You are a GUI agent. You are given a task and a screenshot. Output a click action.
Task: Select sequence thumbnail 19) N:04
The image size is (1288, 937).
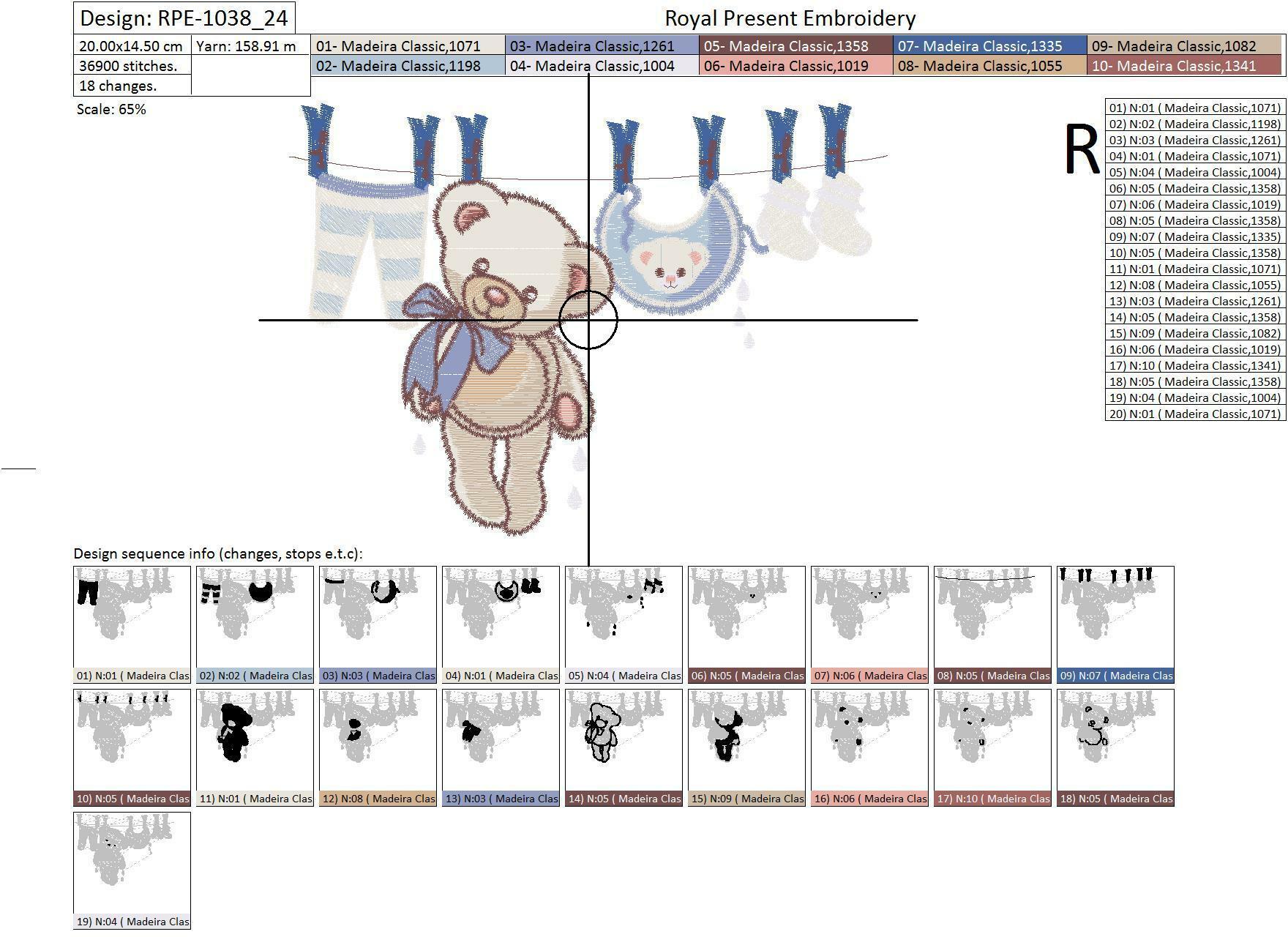point(132,871)
